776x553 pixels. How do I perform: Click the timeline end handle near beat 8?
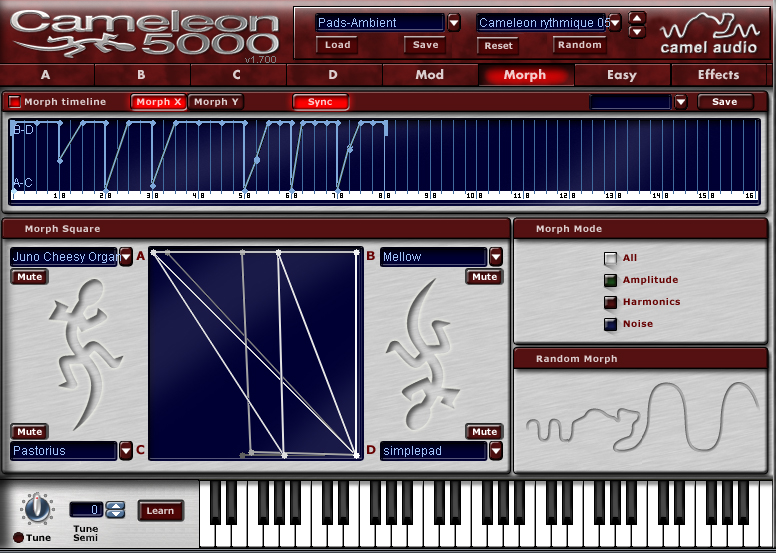coord(386,128)
